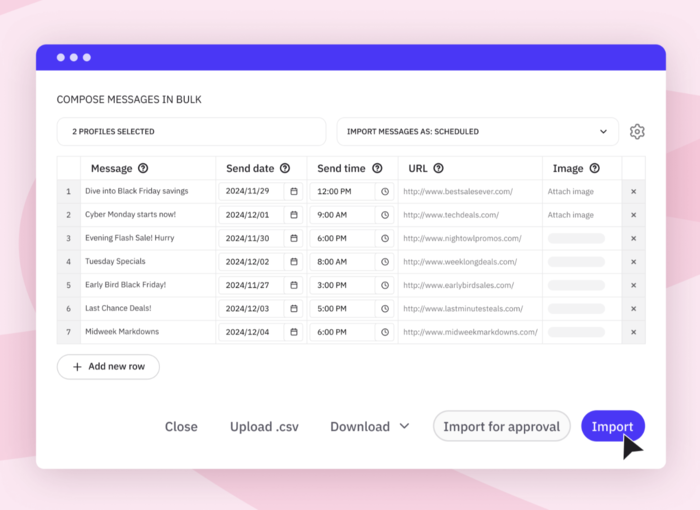The height and width of the screenshot is (510, 700).
Task: Open calendar picker for 2024/12/02
Action: [294, 262]
